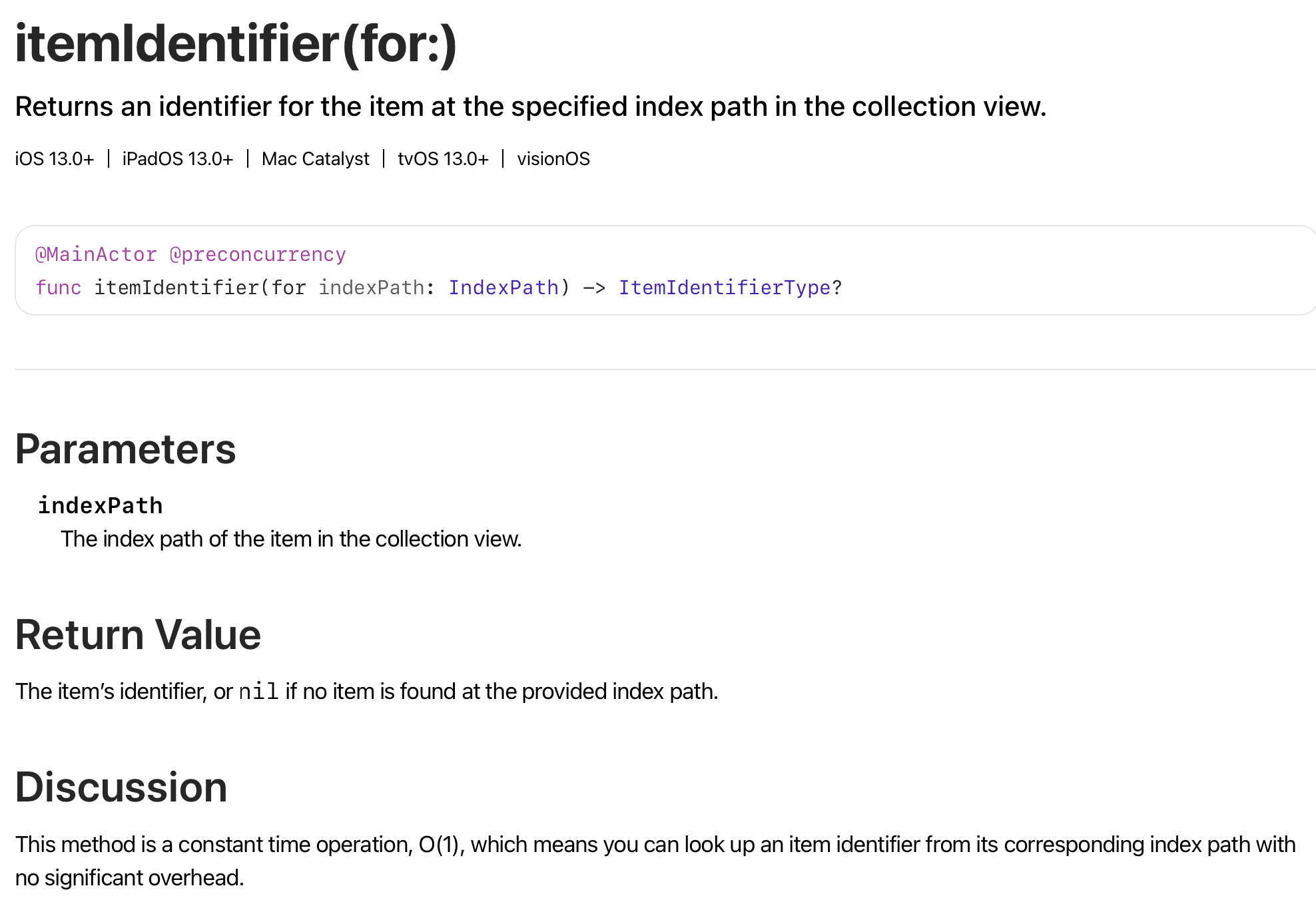Click the itemIdentifier(for:) page title
Image resolution: width=1316 pixels, height=904 pixels.
coord(236,44)
